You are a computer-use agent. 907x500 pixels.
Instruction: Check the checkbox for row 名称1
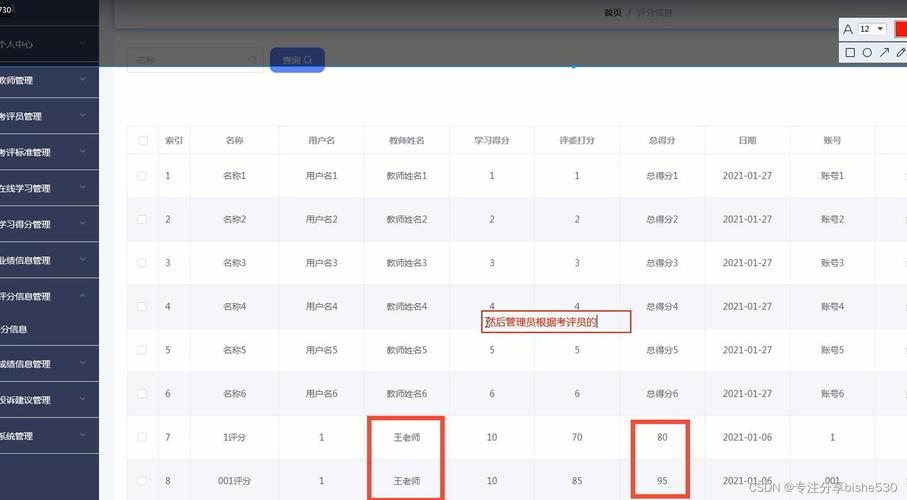click(142, 175)
